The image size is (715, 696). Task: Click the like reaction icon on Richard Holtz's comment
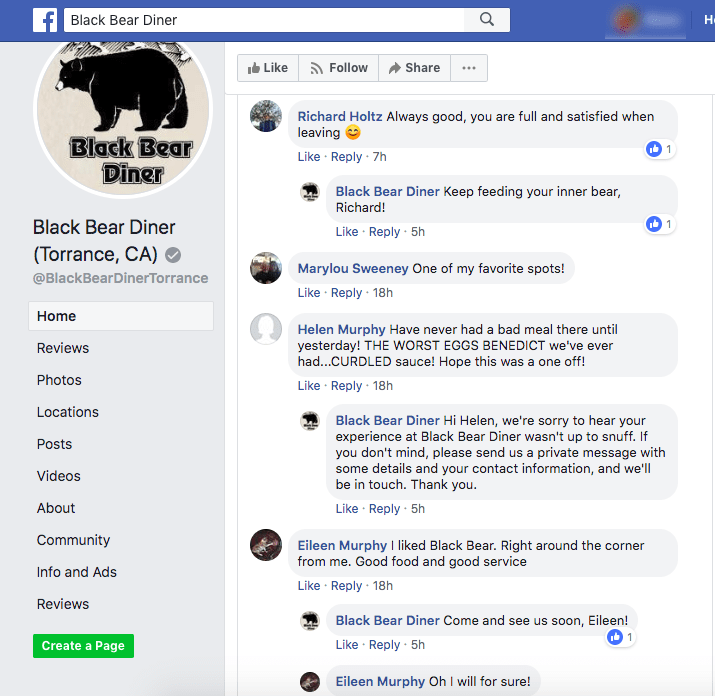654,149
